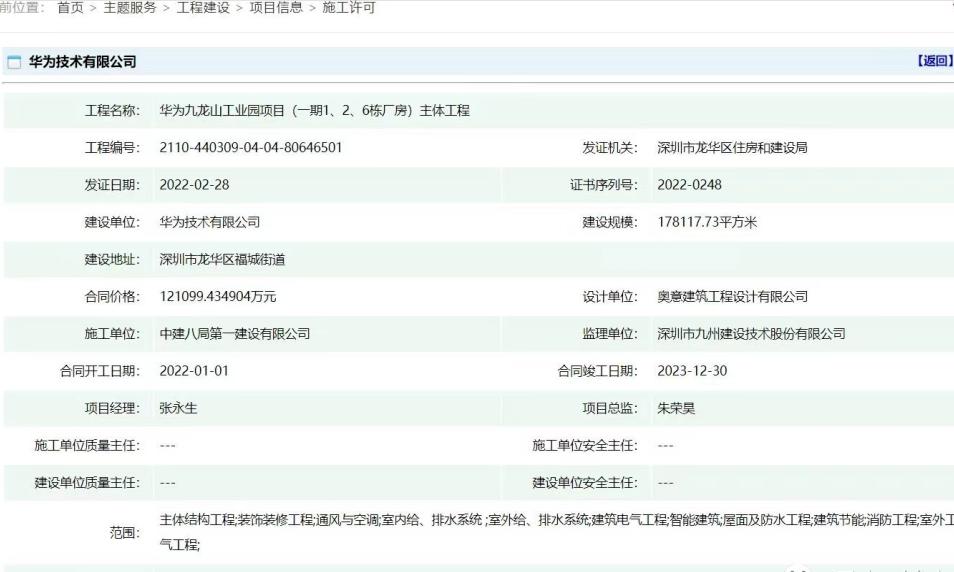Select certificate serial number 2022-0248

[689, 185]
